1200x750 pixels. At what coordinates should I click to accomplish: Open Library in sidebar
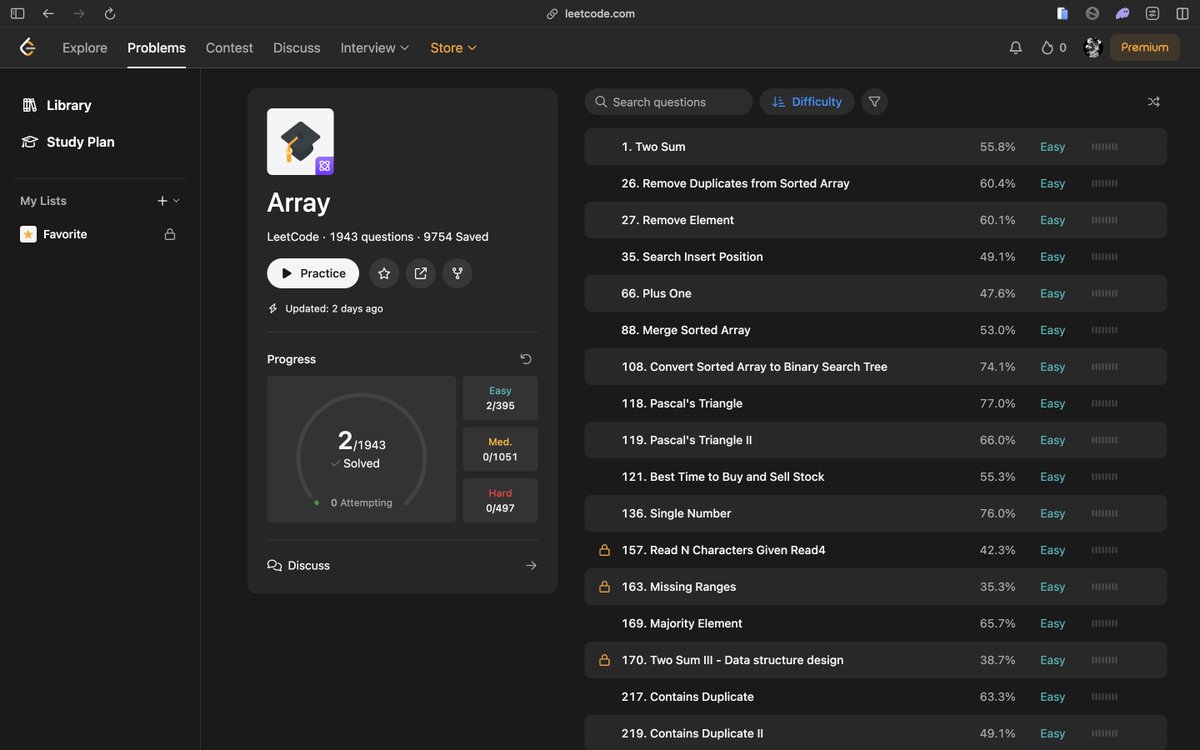click(69, 105)
